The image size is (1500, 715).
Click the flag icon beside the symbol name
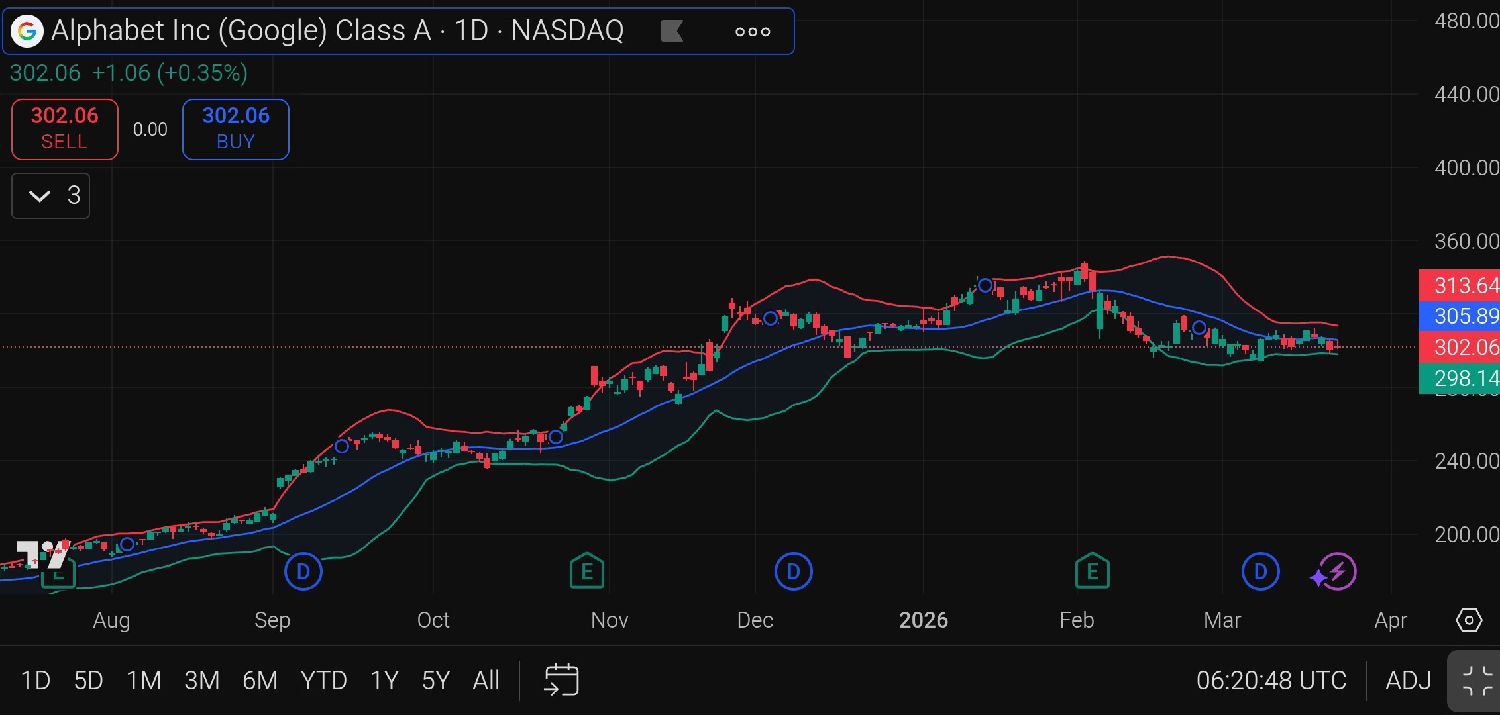[672, 31]
